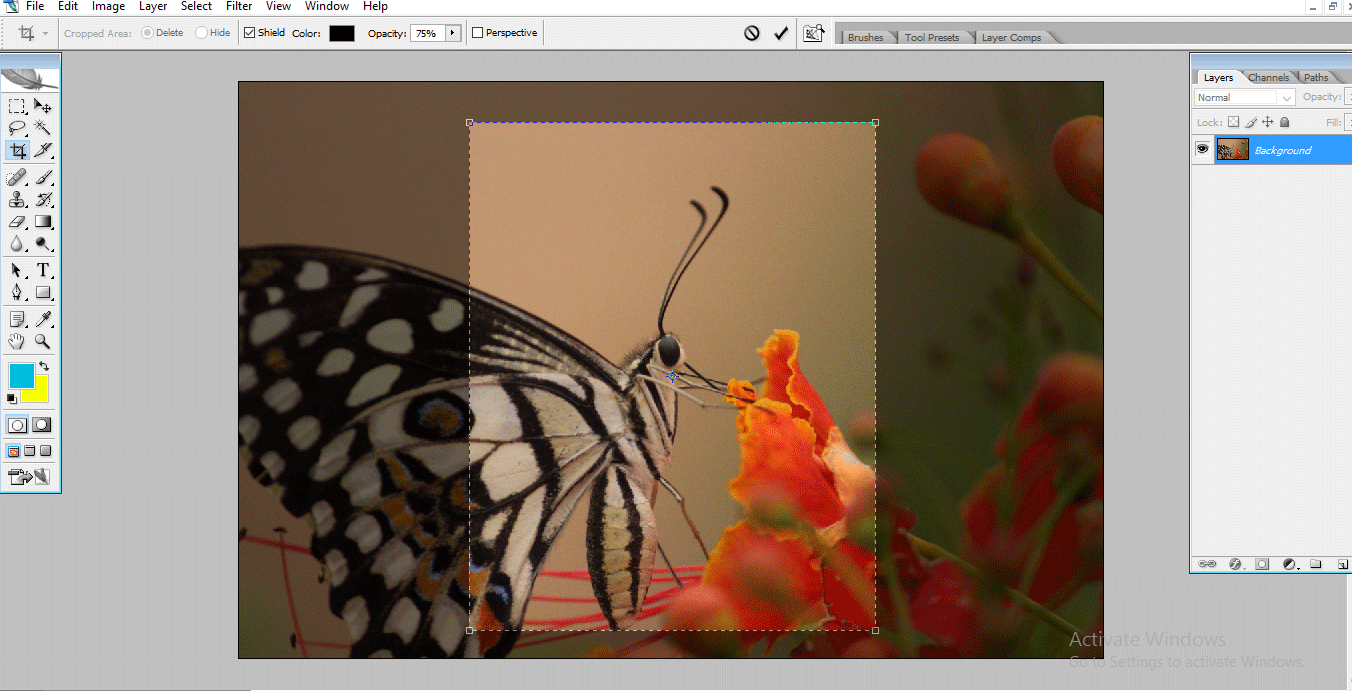Disable the Shield checkbox
1352x691 pixels.
click(x=250, y=33)
